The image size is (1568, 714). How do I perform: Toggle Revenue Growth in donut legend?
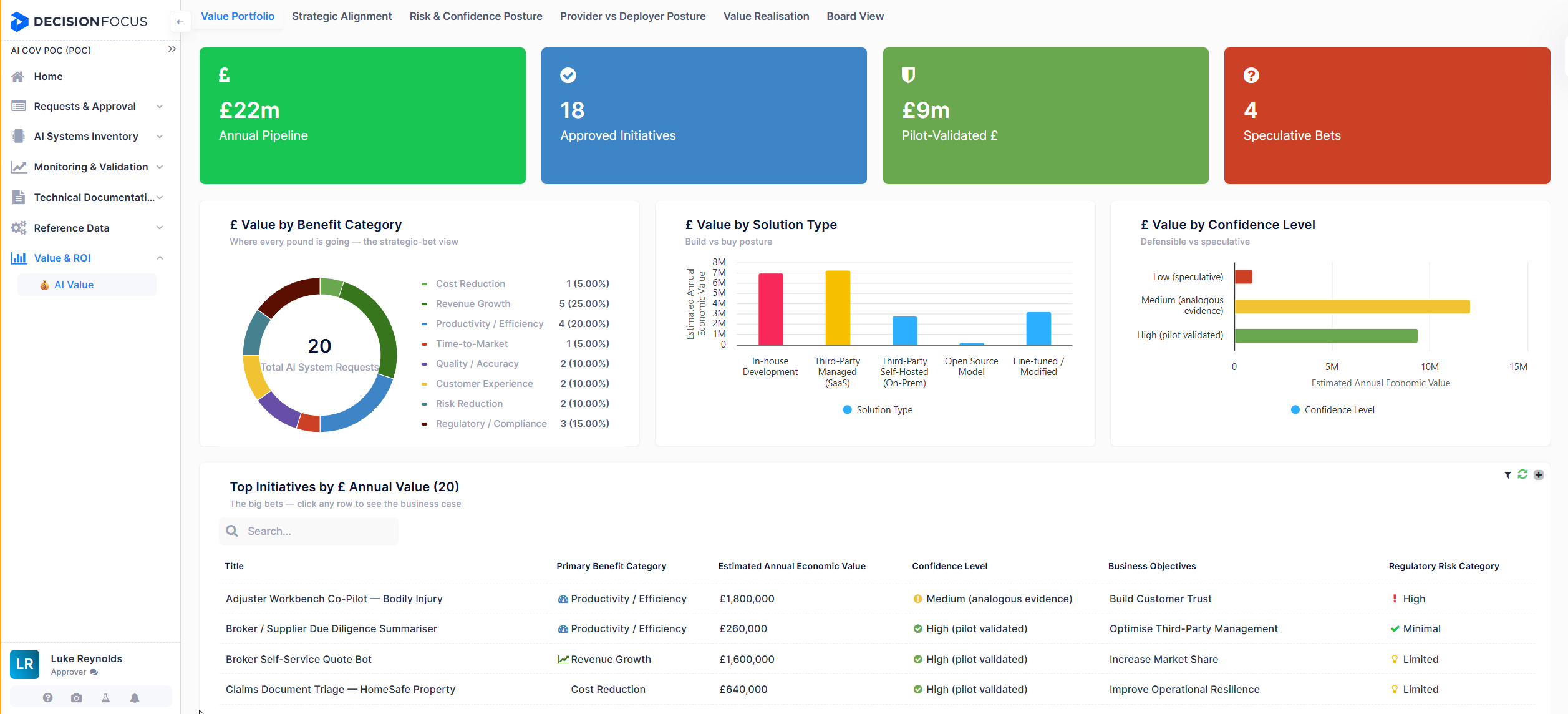click(473, 304)
